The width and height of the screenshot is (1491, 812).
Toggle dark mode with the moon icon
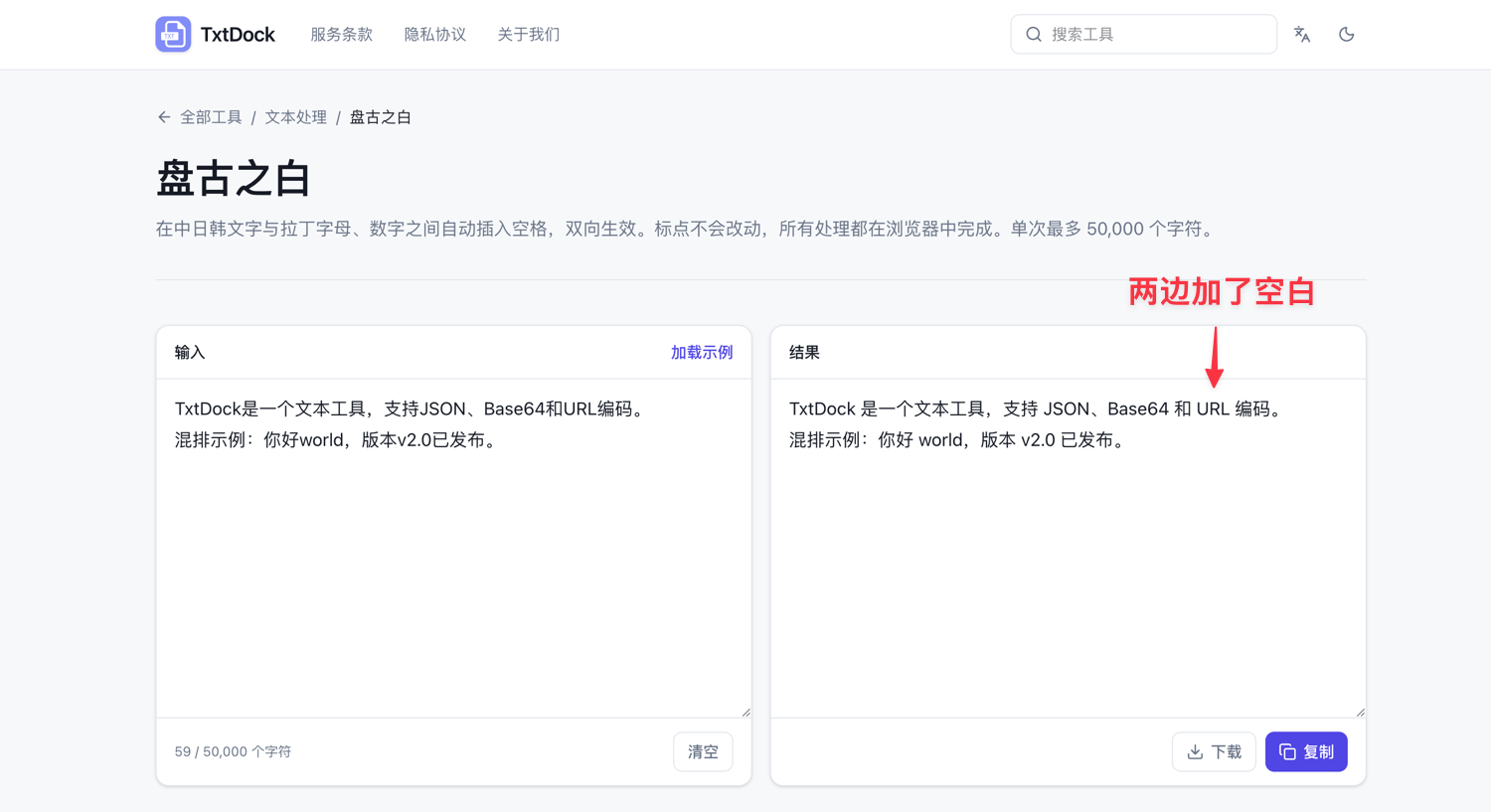[1347, 35]
